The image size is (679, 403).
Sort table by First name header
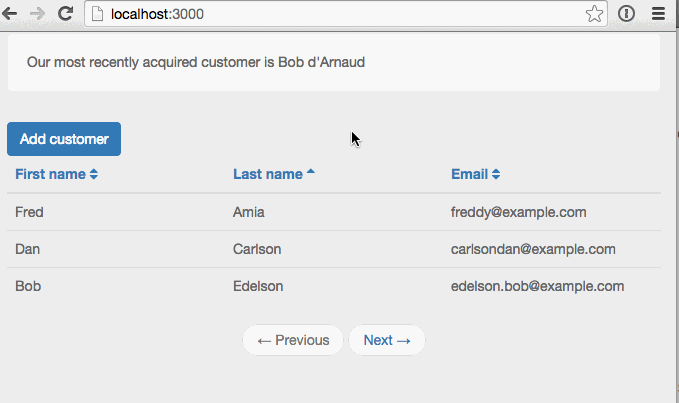pyautogui.click(x=50, y=174)
